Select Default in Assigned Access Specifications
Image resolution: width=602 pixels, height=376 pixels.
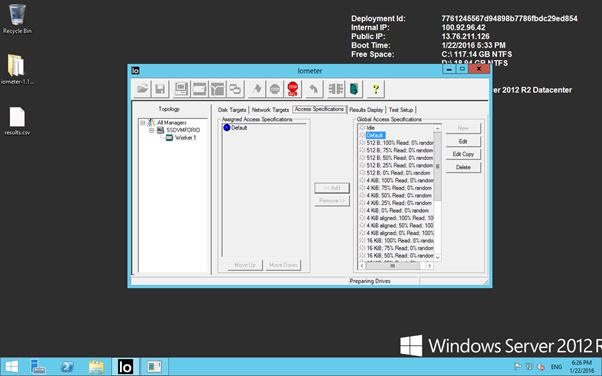click(239, 128)
